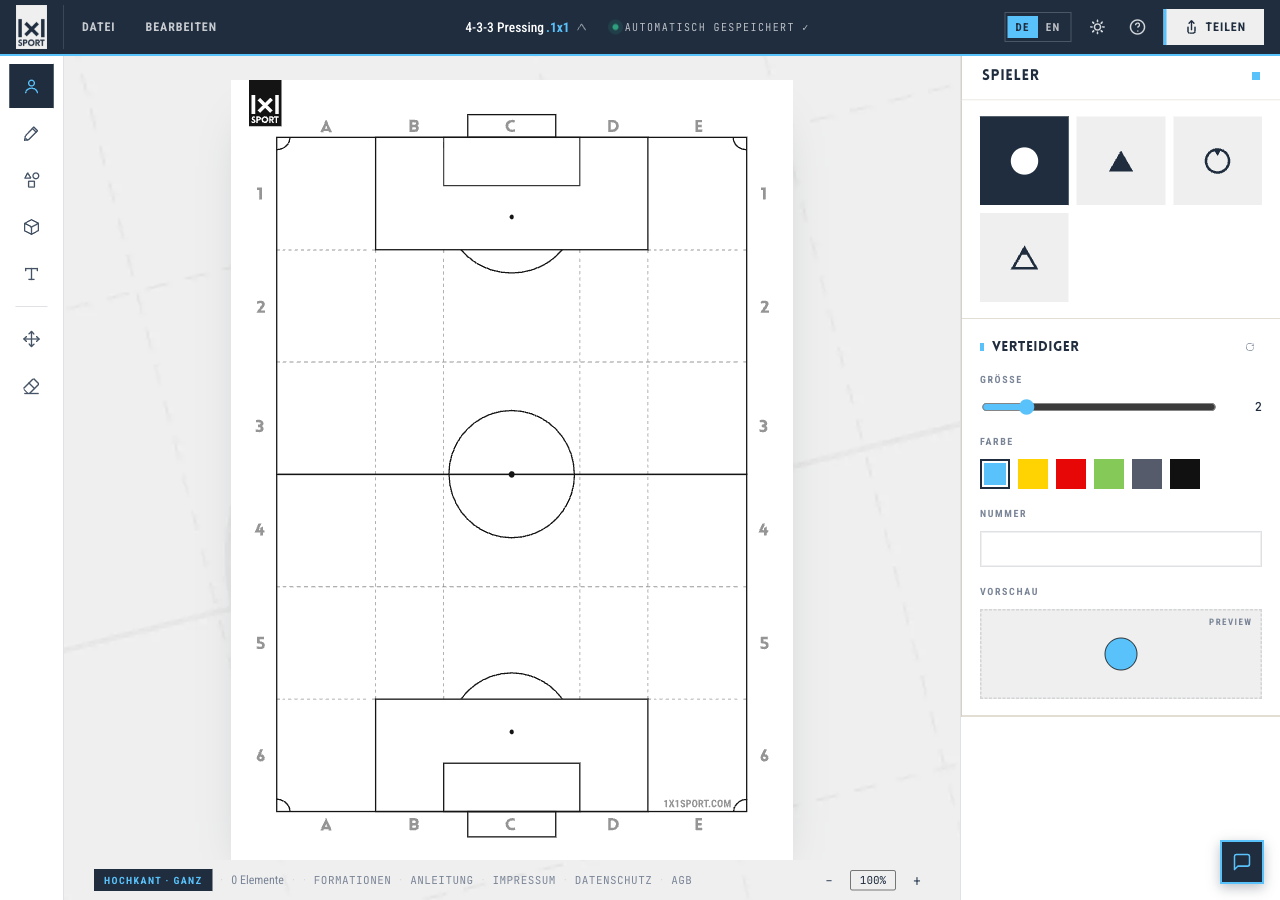Pick the solid triangle player type
The width and height of the screenshot is (1280, 900).
tap(1121, 161)
